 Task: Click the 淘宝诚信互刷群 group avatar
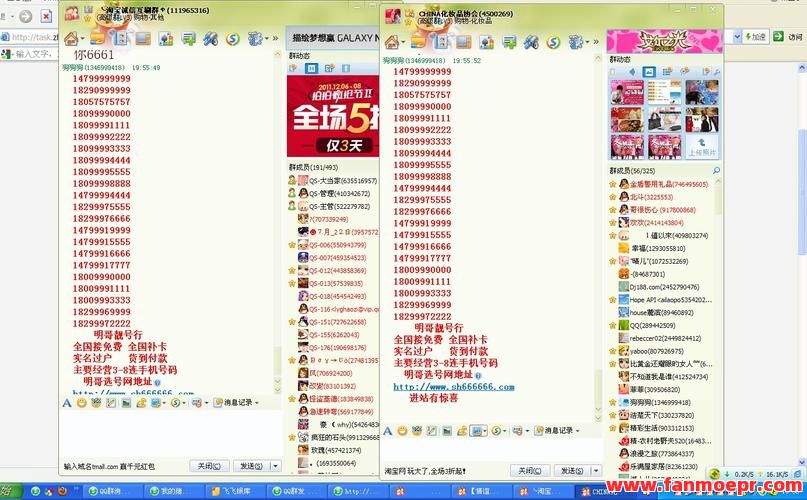click(x=72, y=13)
